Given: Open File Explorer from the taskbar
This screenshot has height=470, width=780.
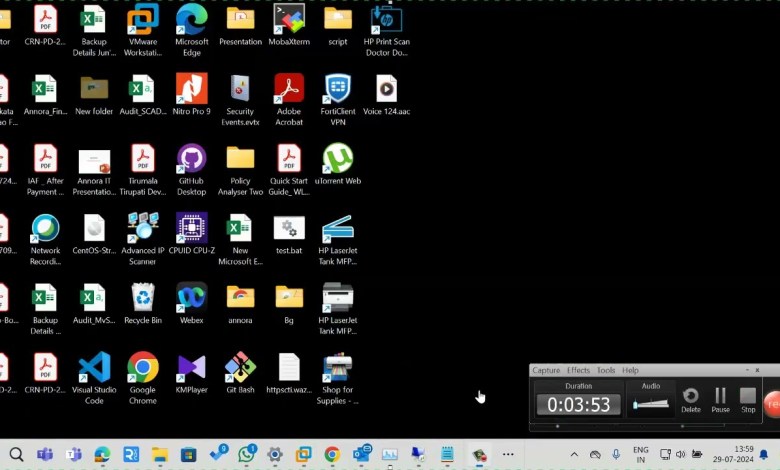Looking at the screenshot, I should [x=160, y=454].
